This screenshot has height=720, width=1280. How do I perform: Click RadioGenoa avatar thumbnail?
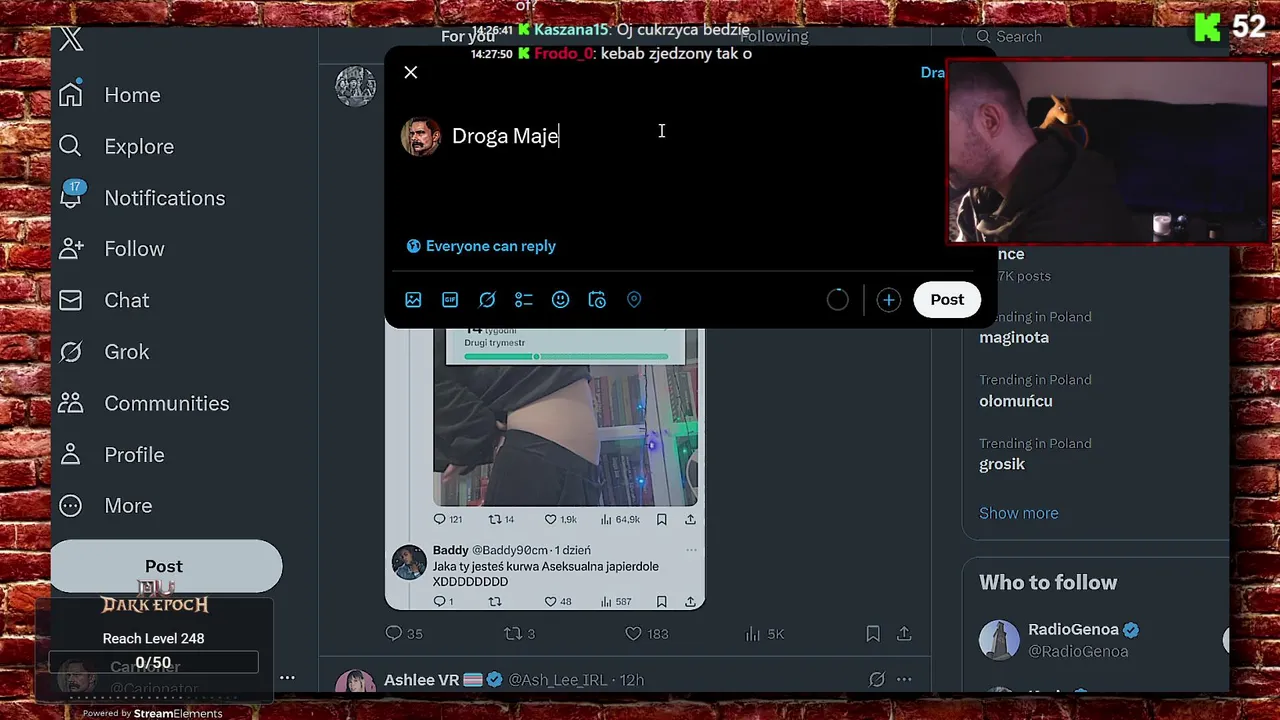(999, 640)
